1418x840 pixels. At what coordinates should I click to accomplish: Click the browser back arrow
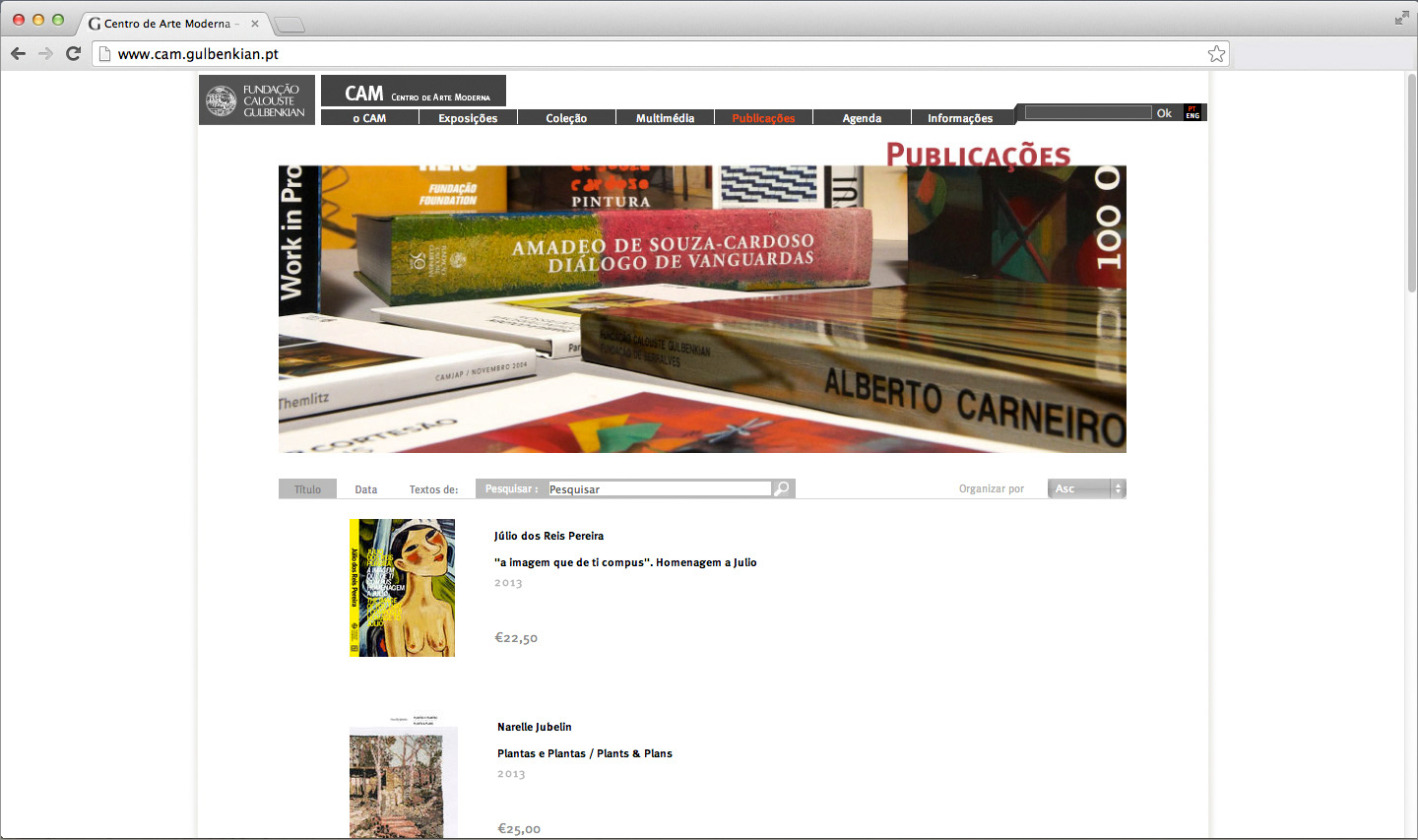(x=18, y=53)
